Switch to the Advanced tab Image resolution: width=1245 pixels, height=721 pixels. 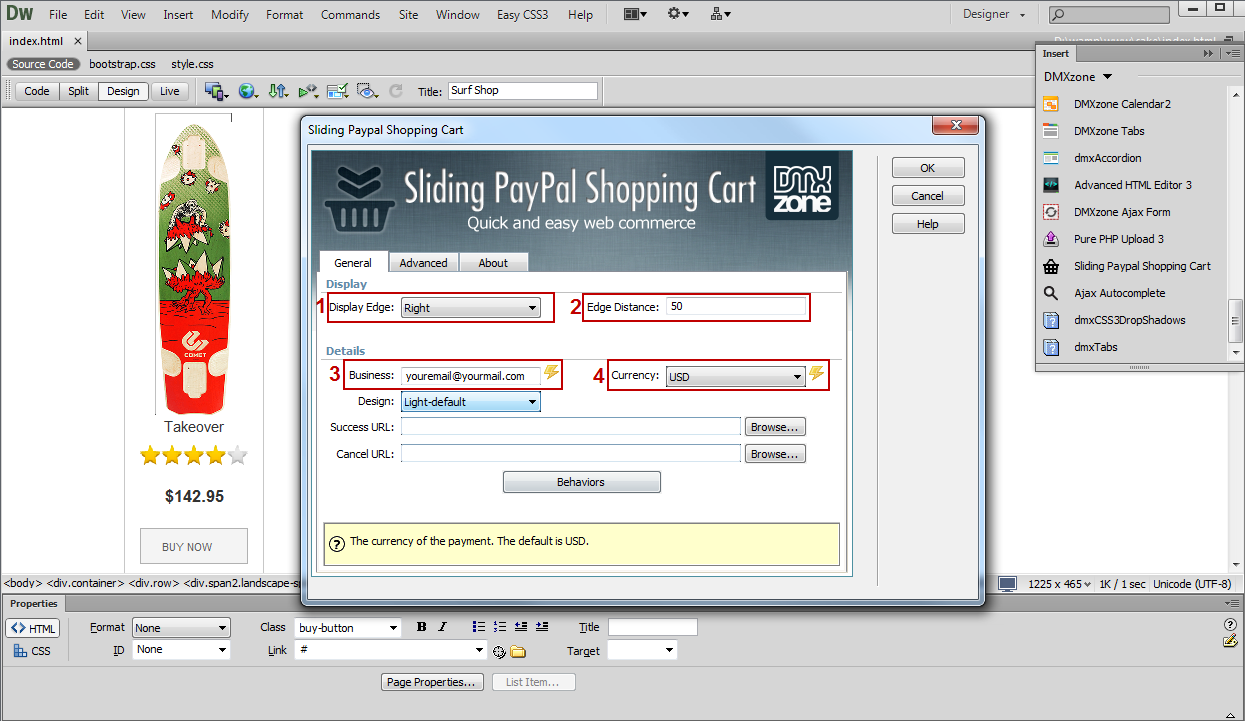[x=423, y=263]
